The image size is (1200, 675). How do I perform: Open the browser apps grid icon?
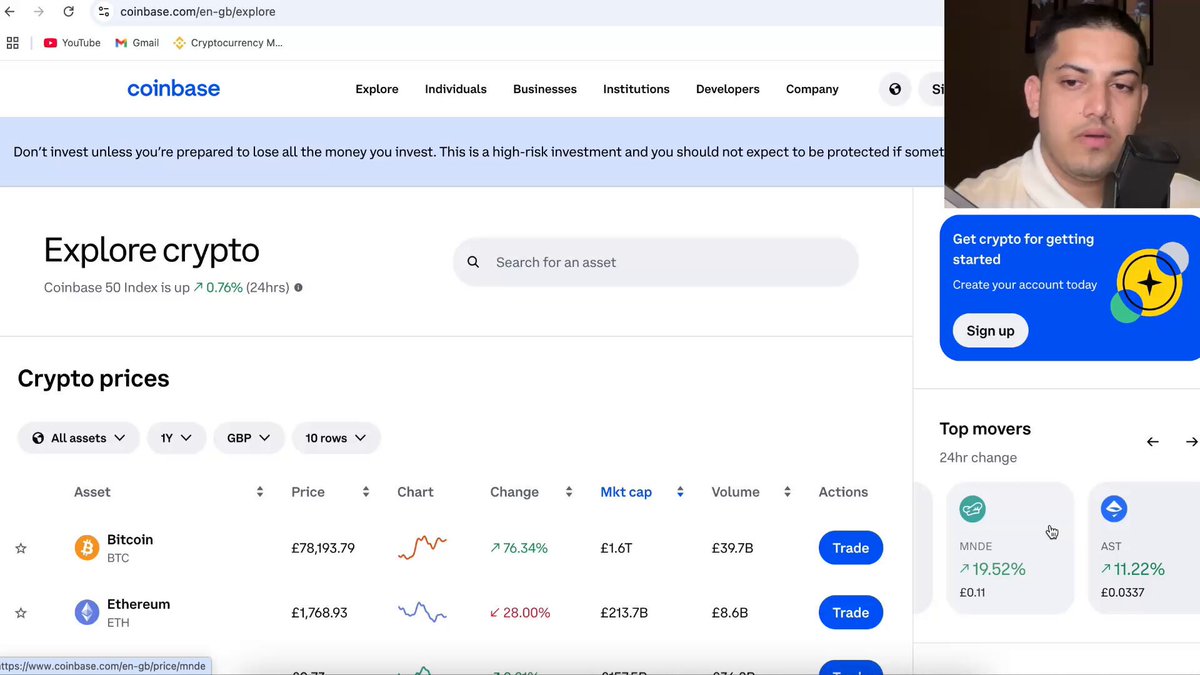tap(13, 43)
